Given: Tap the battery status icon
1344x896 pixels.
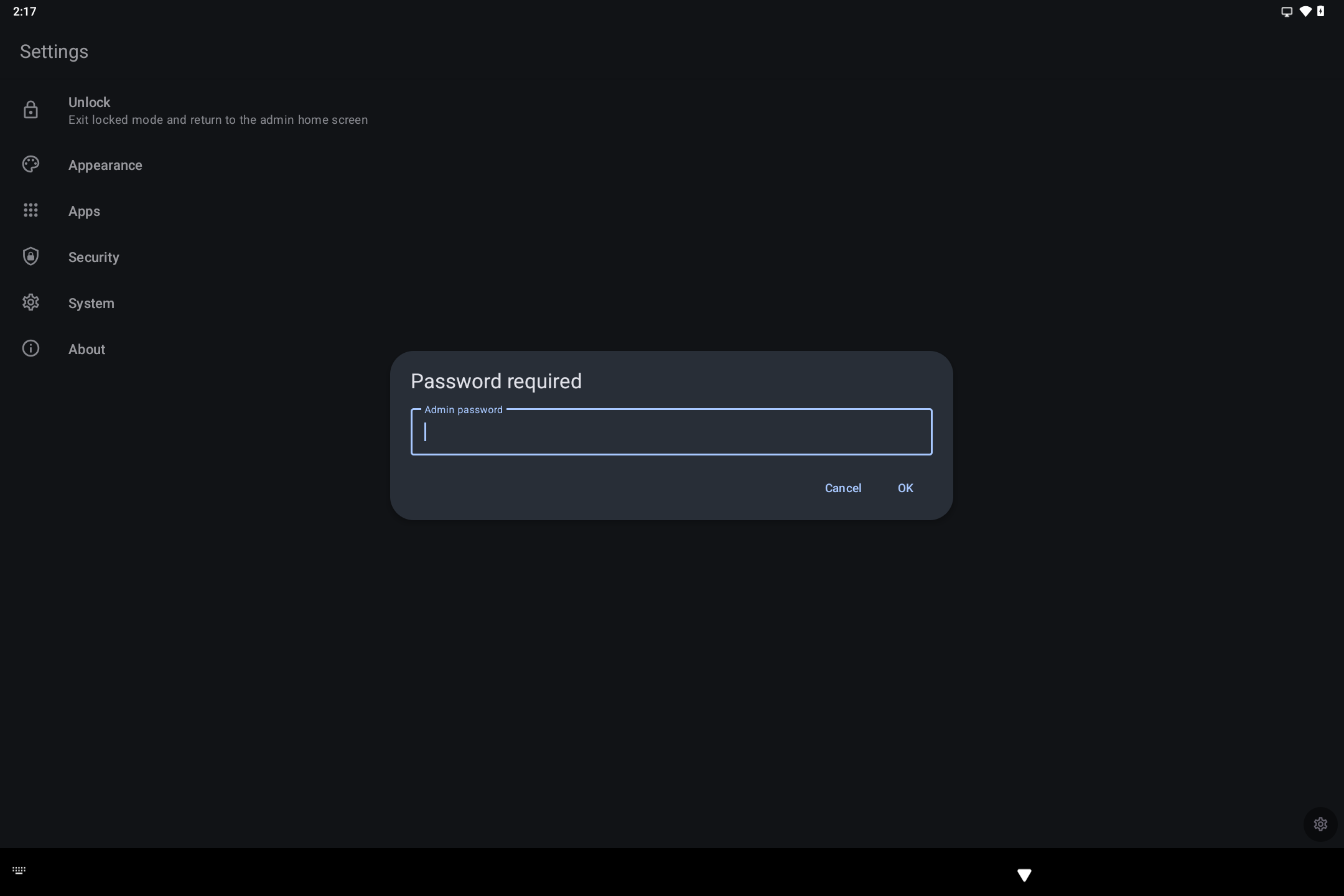Looking at the screenshot, I should [1320, 11].
